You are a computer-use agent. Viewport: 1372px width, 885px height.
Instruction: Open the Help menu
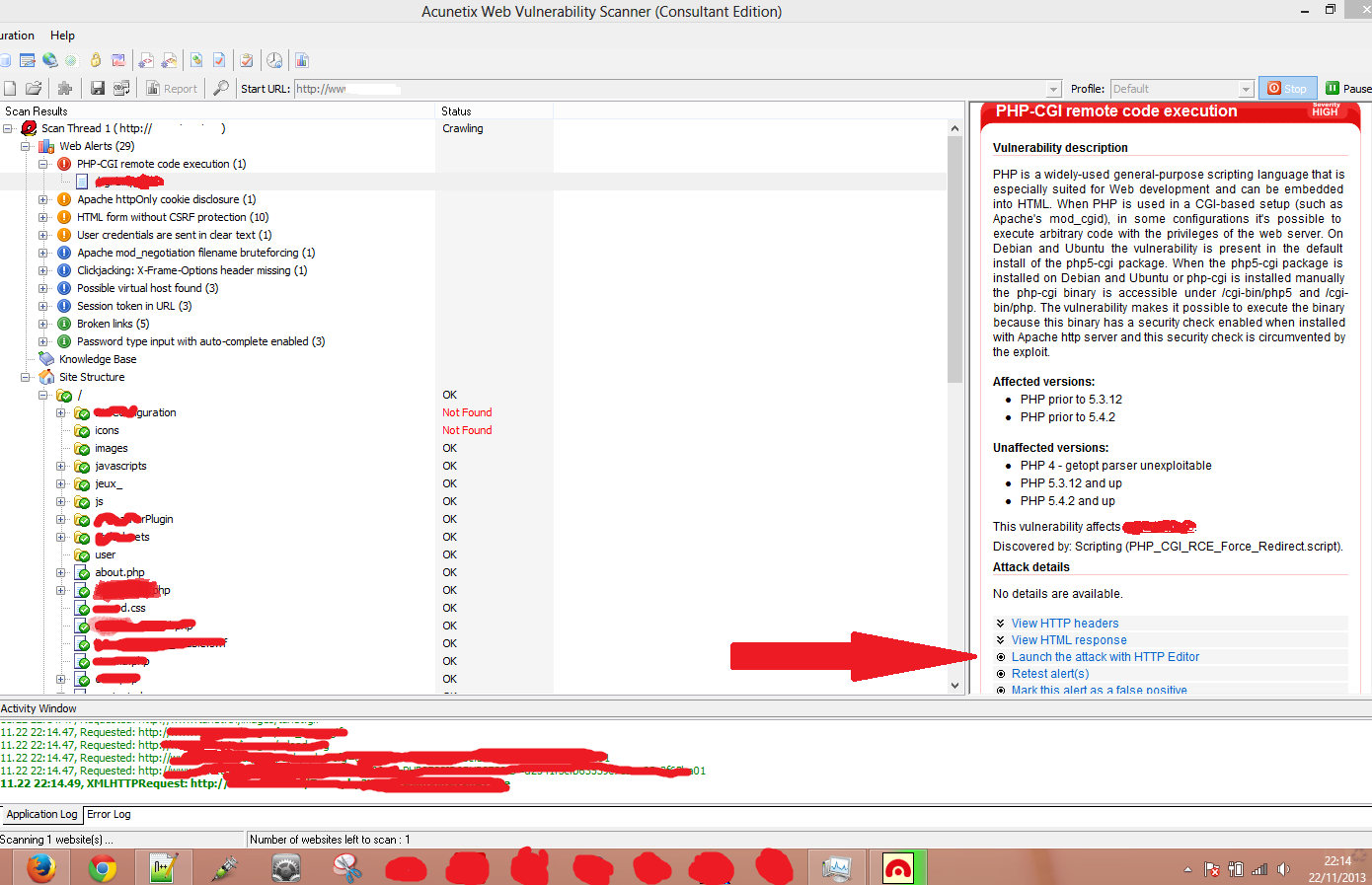pyautogui.click(x=62, y=36)
